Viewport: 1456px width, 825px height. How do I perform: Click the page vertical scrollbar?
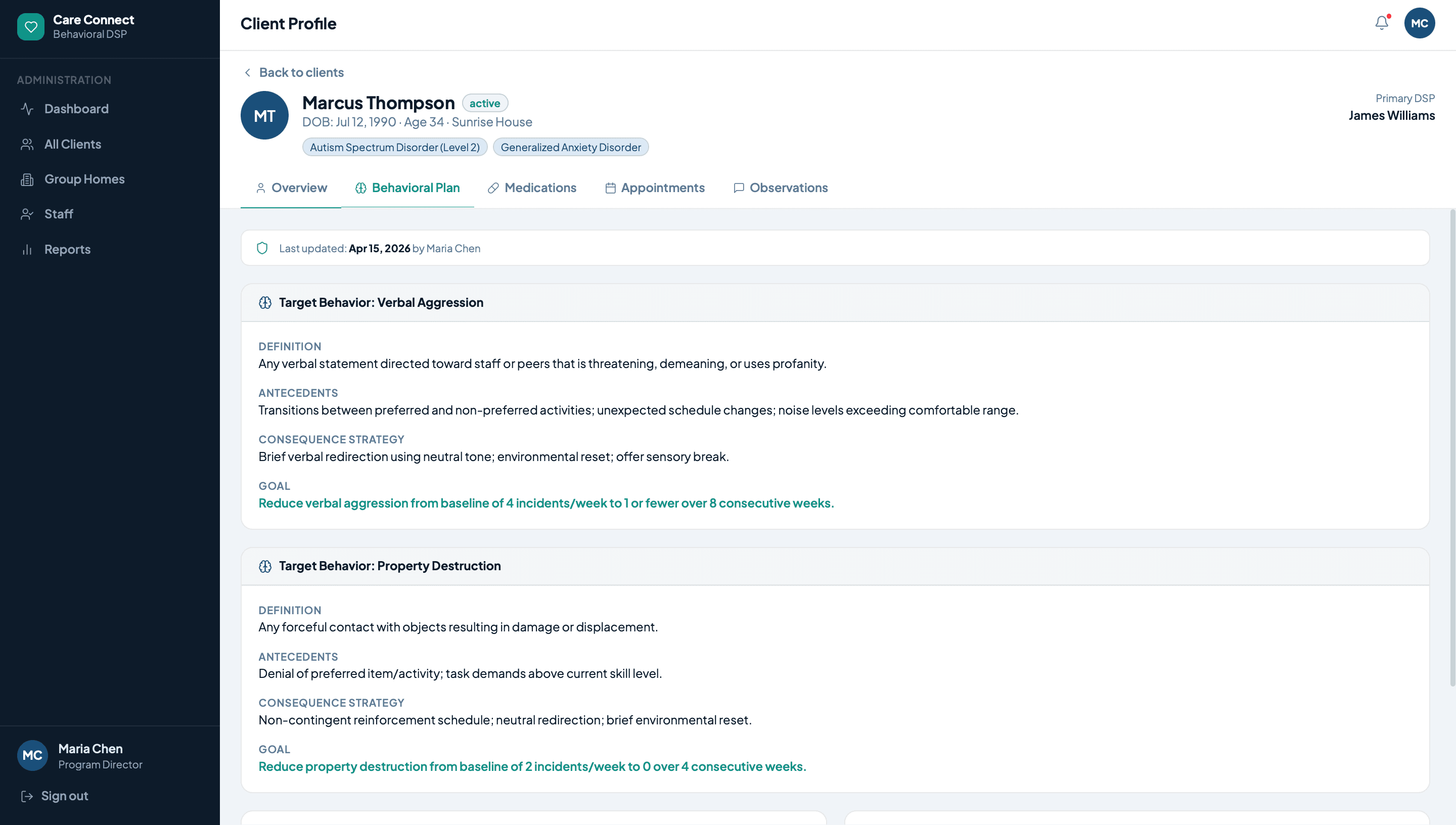pos(1452,447)
